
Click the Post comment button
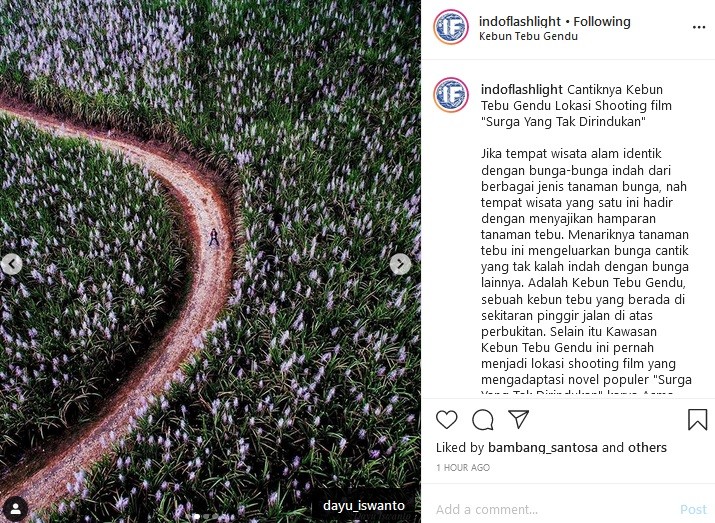(693, 509)
